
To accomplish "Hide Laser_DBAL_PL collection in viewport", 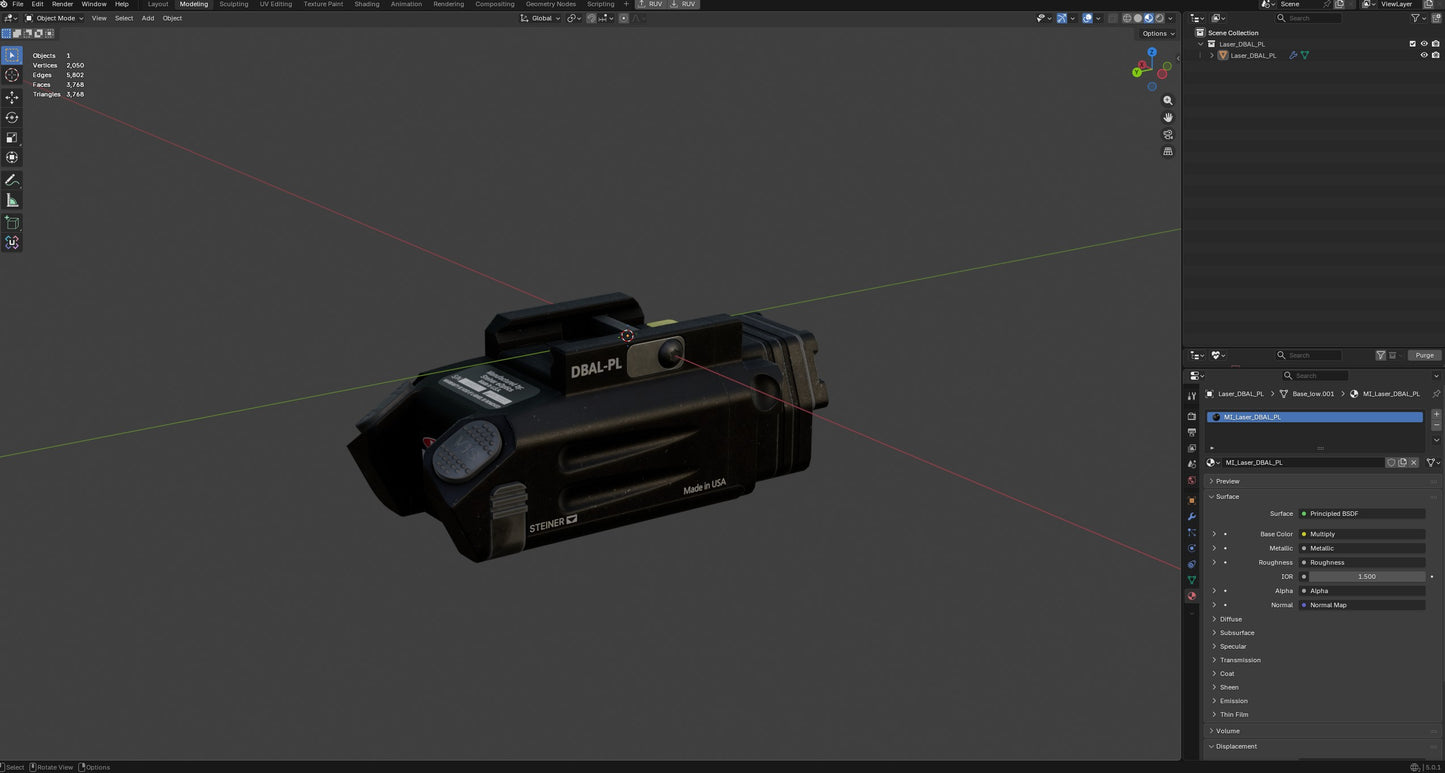I will pyautogui.click(x=1424, y=44).
